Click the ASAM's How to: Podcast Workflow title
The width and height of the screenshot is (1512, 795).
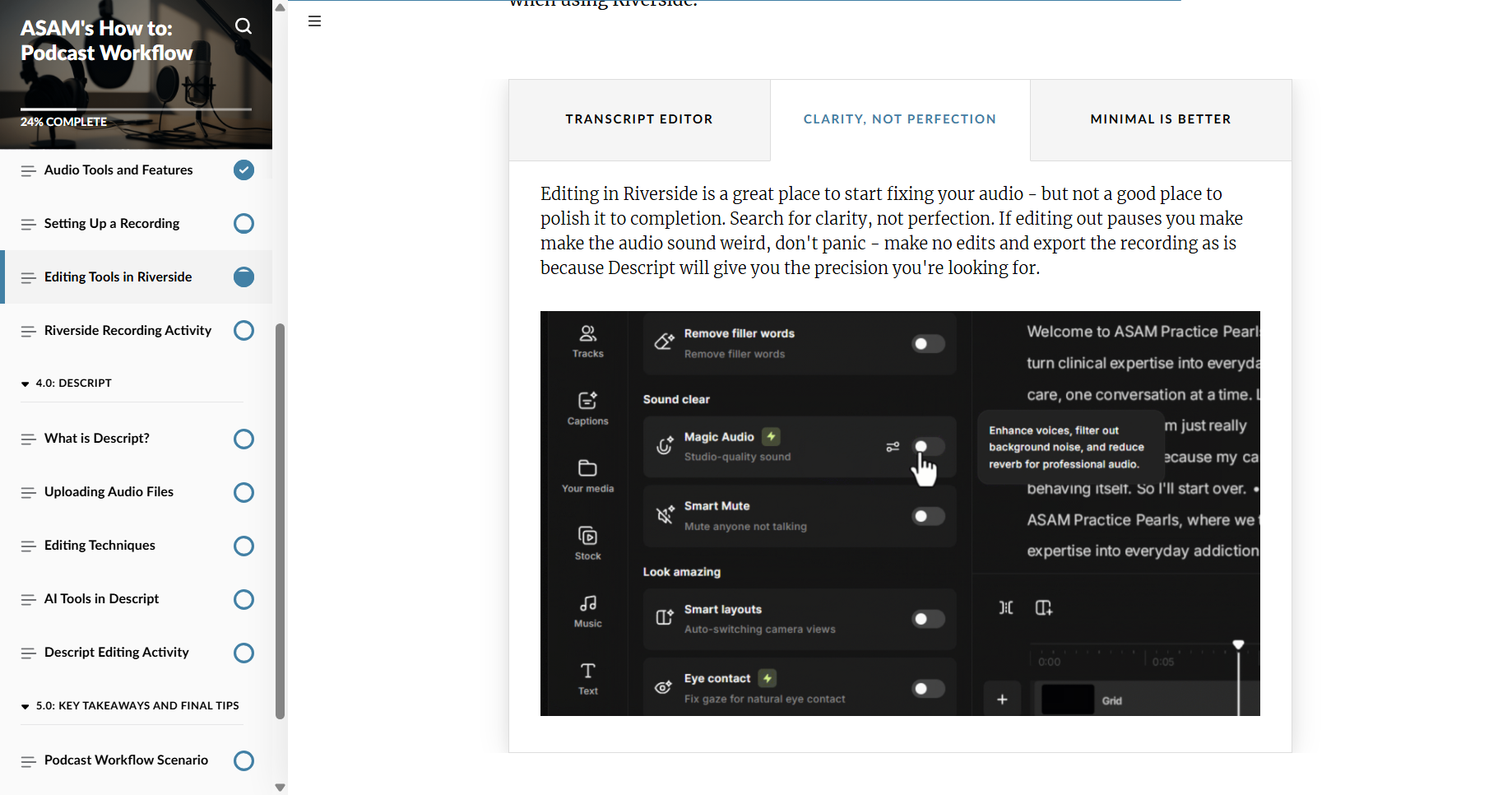[x=106, y=40]
